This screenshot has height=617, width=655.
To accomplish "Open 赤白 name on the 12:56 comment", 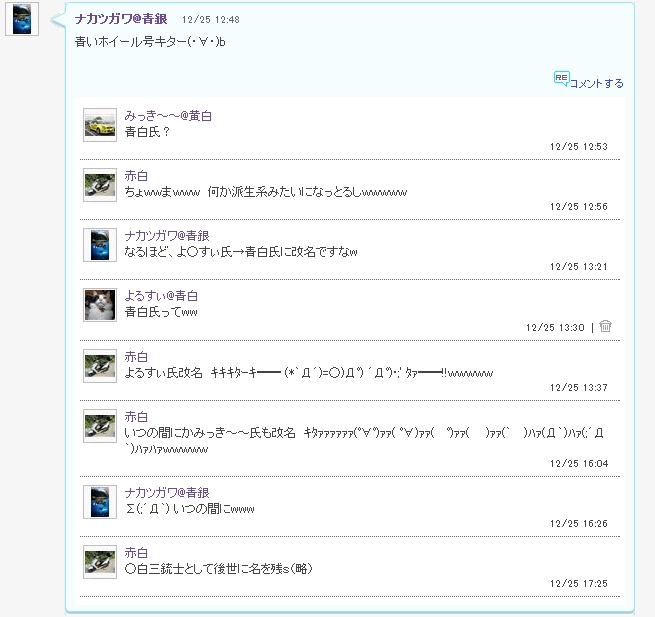I will pos(136,176).
